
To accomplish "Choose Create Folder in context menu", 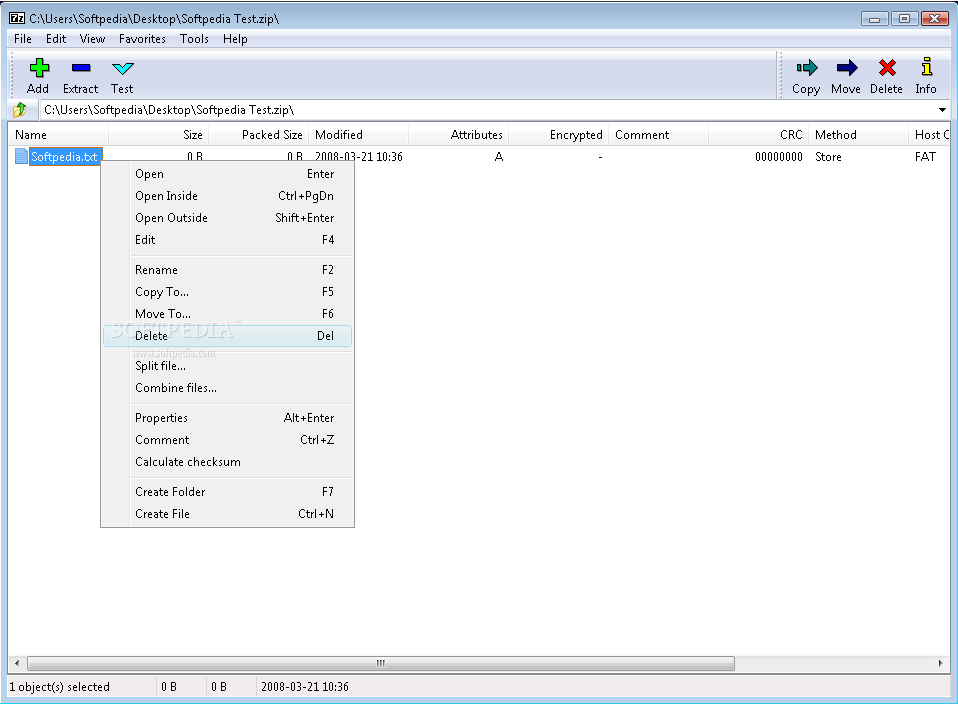I will (227, 492).
